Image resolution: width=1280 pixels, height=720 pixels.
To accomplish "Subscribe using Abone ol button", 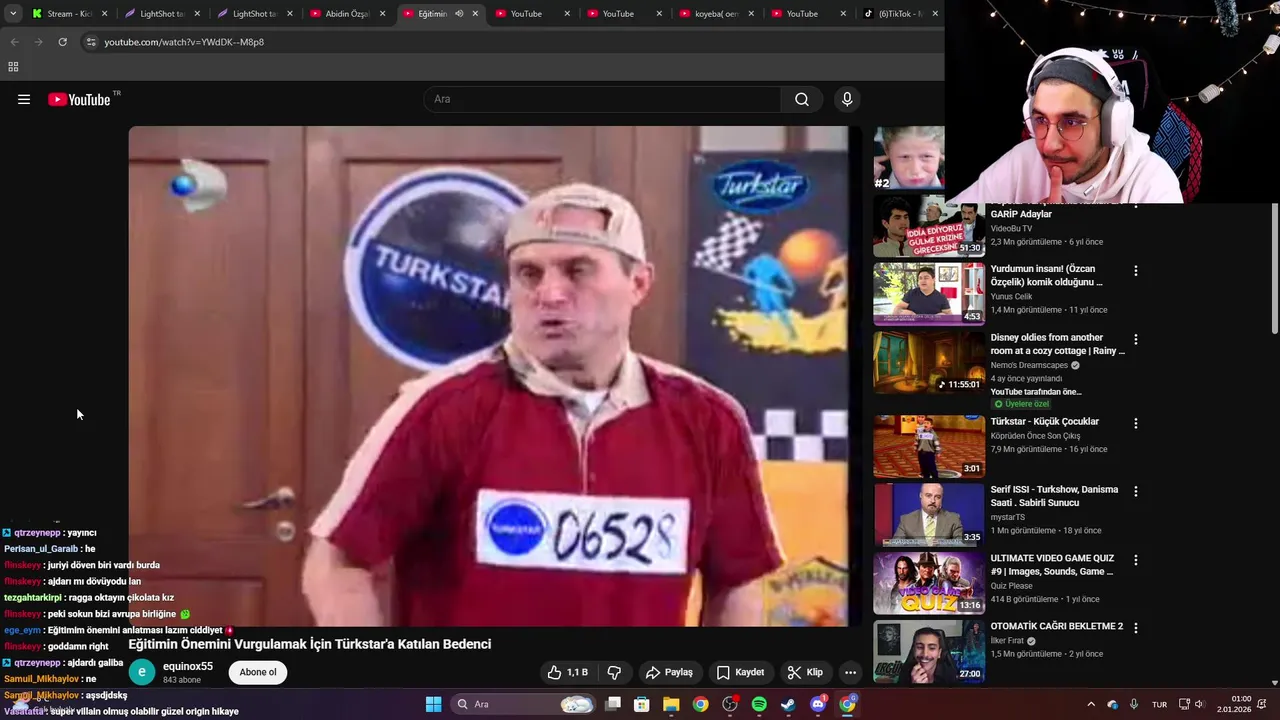I will (x=257, y=672).
